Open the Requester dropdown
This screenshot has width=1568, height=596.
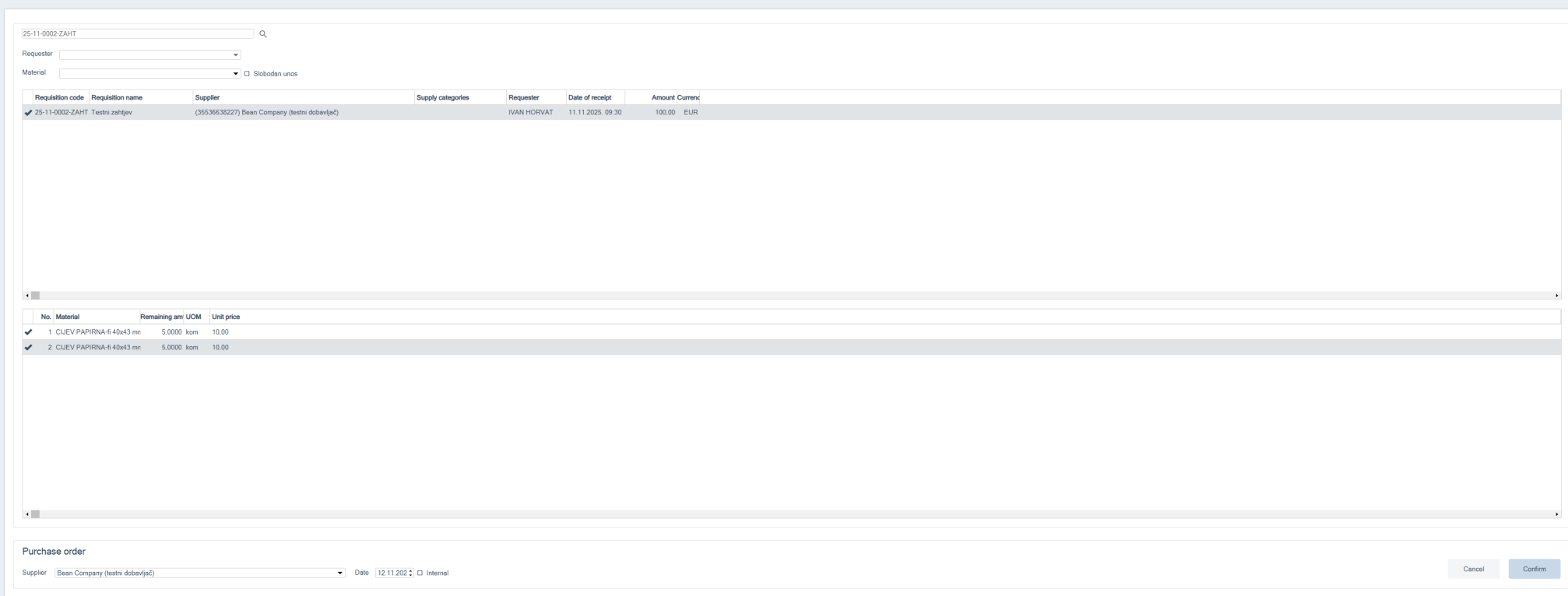235,55
